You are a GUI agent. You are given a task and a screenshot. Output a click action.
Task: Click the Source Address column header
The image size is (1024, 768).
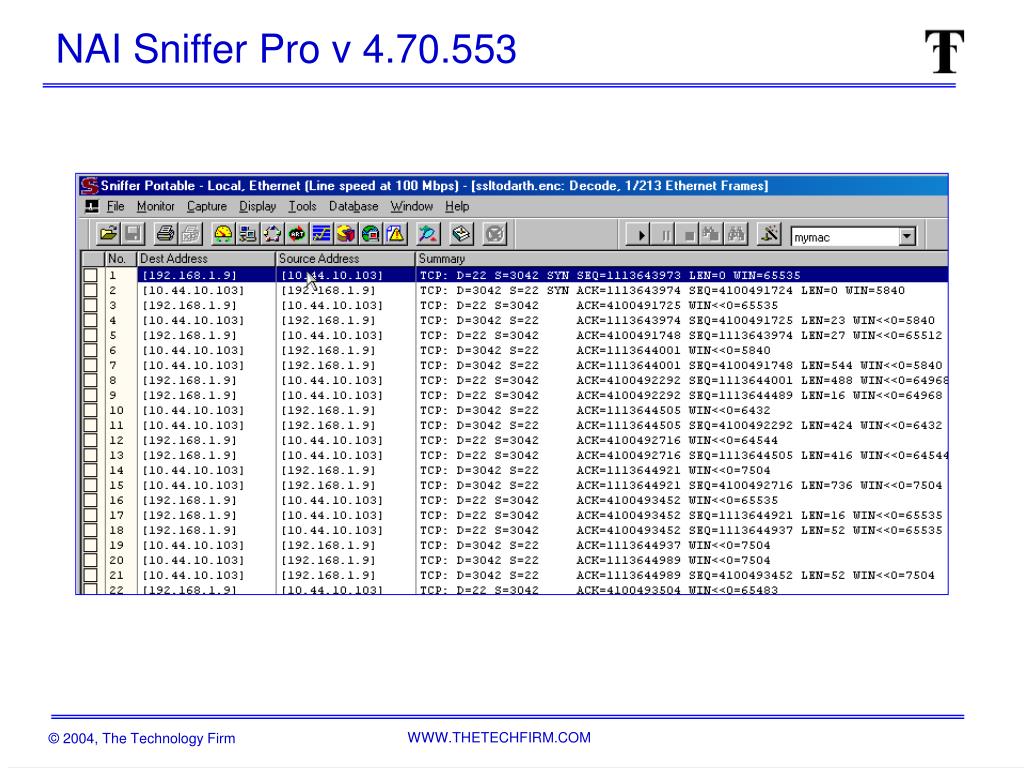pyautogui.click(x=345, y=259)
